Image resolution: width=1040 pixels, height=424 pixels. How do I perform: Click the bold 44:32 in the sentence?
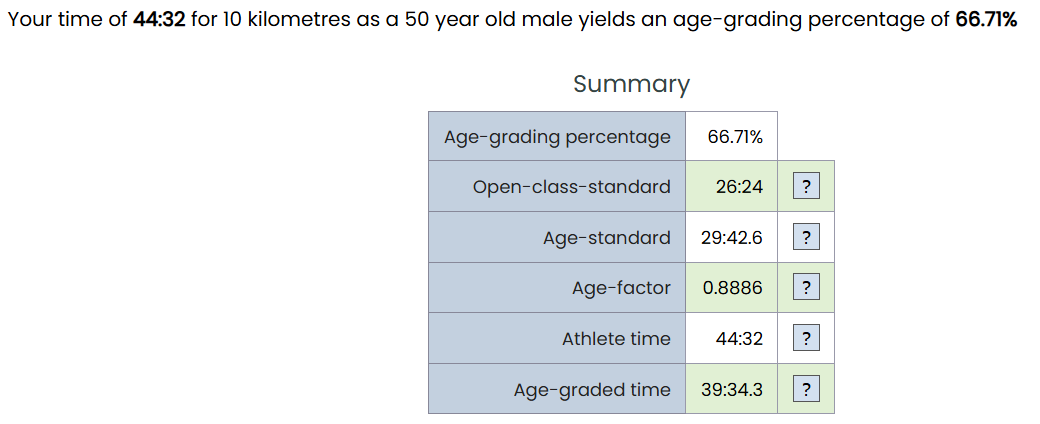(159, 20)
